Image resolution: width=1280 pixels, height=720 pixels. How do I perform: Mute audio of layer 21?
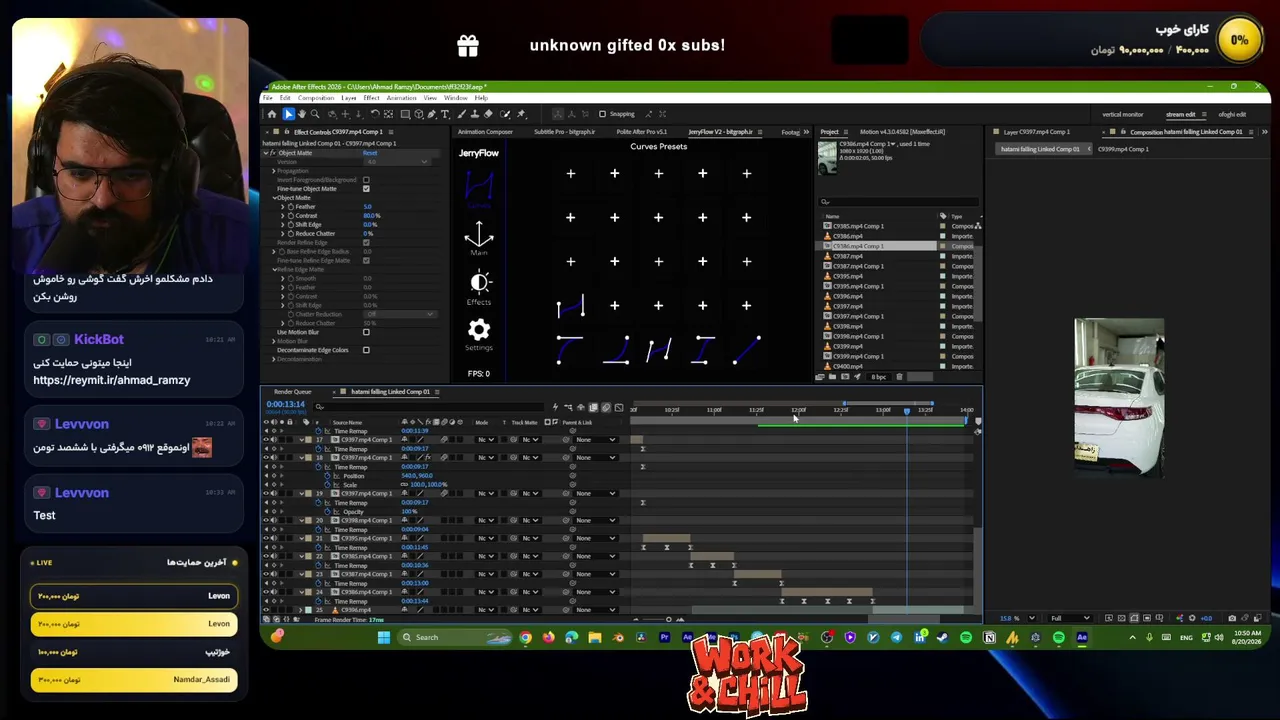click(x=274, y=538)
